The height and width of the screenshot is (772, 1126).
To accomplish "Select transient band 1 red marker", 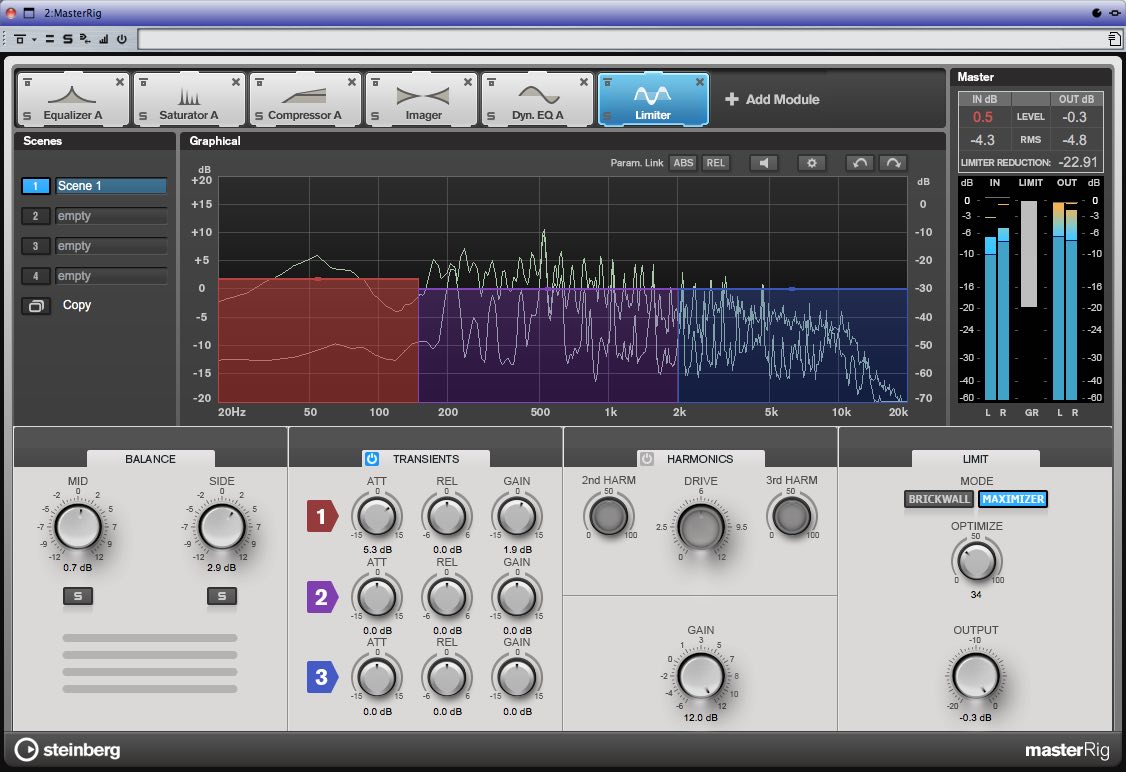I will click(322, 517).
